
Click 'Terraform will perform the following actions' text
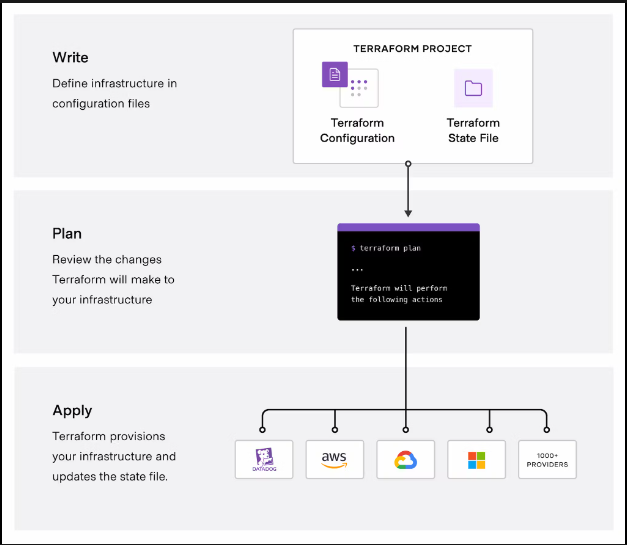(399, 294)
